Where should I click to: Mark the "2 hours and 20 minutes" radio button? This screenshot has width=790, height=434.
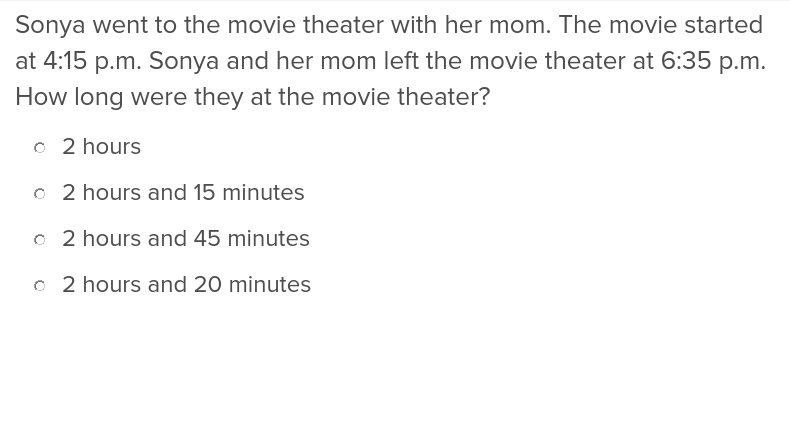point(39,286)
